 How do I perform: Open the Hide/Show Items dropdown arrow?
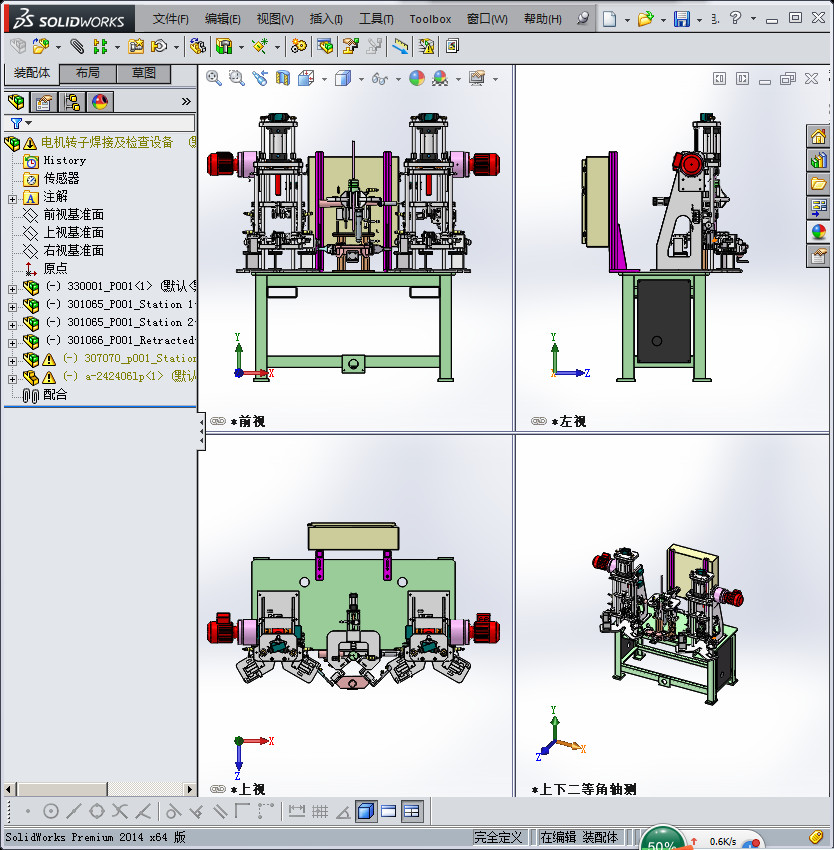(398, 80)
